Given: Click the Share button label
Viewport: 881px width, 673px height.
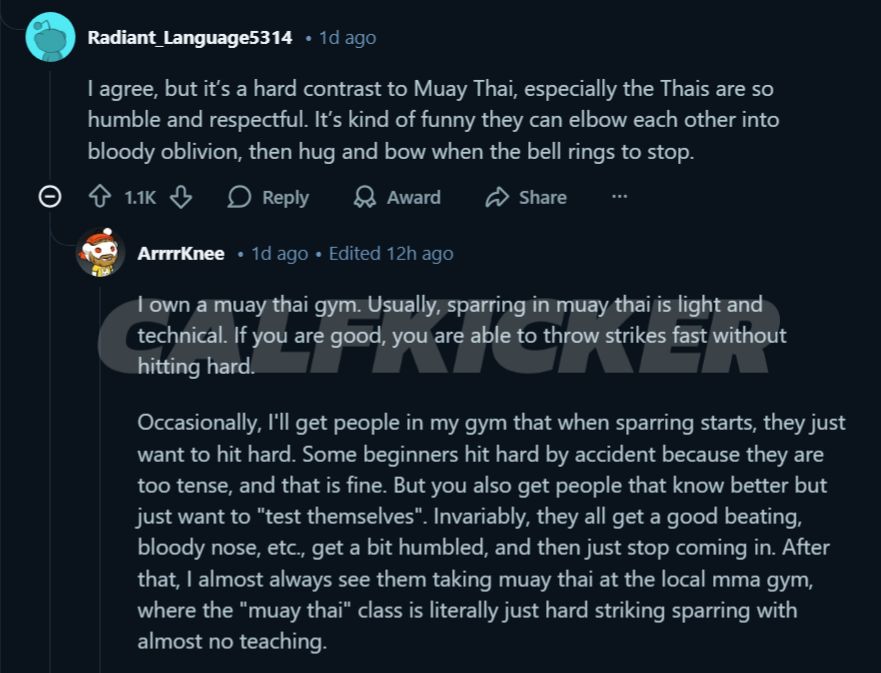Looking at the screenshot, I should click(x=543, y=198).
